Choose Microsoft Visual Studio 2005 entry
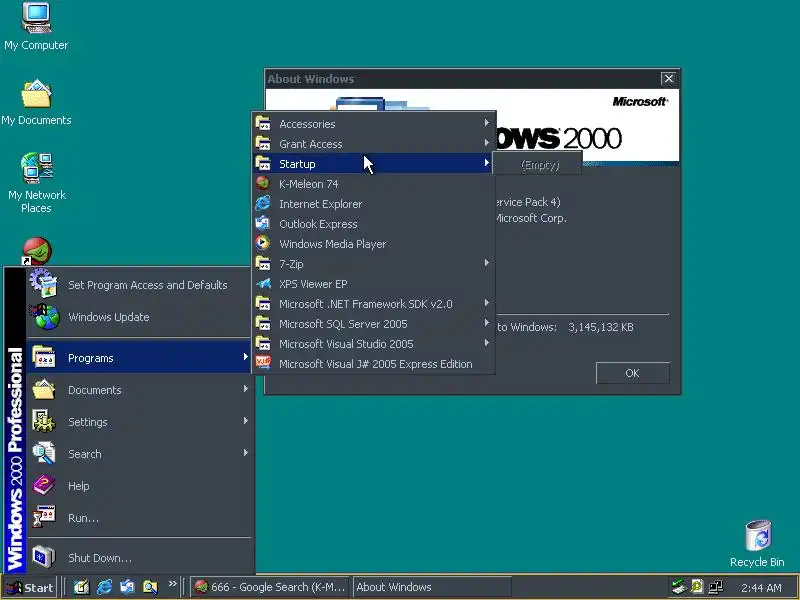The height and width of the screenshot is (600, 800). tap(373, 343)
